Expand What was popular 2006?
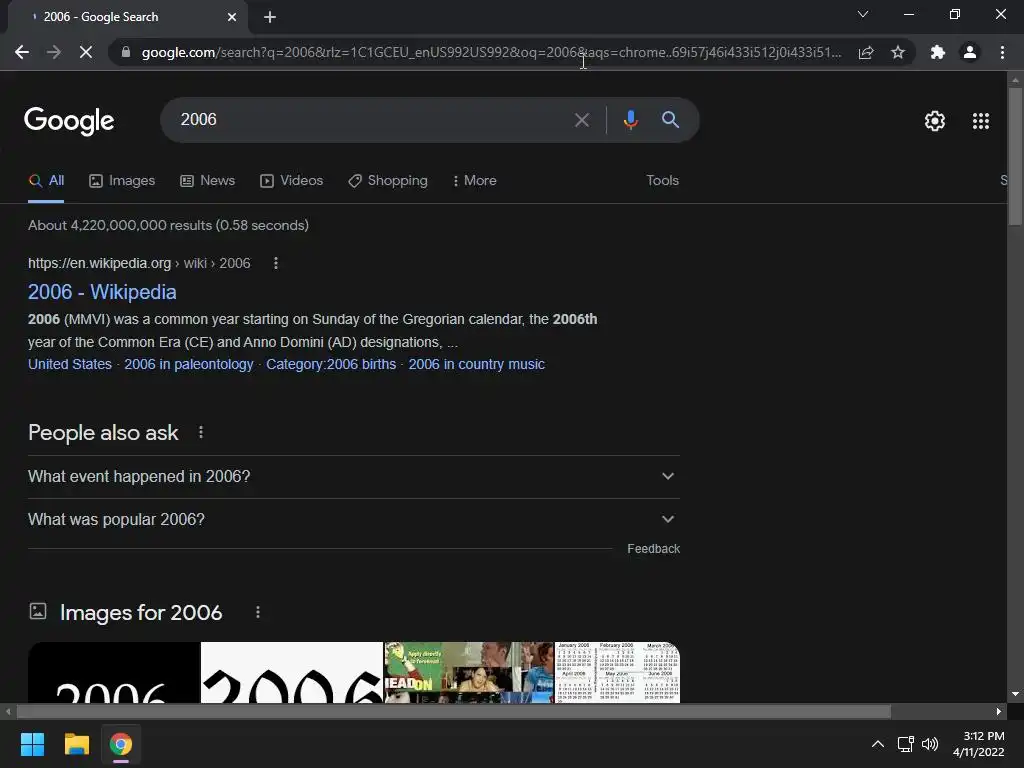Viewport: 1024px width, 768px height. 353,520
